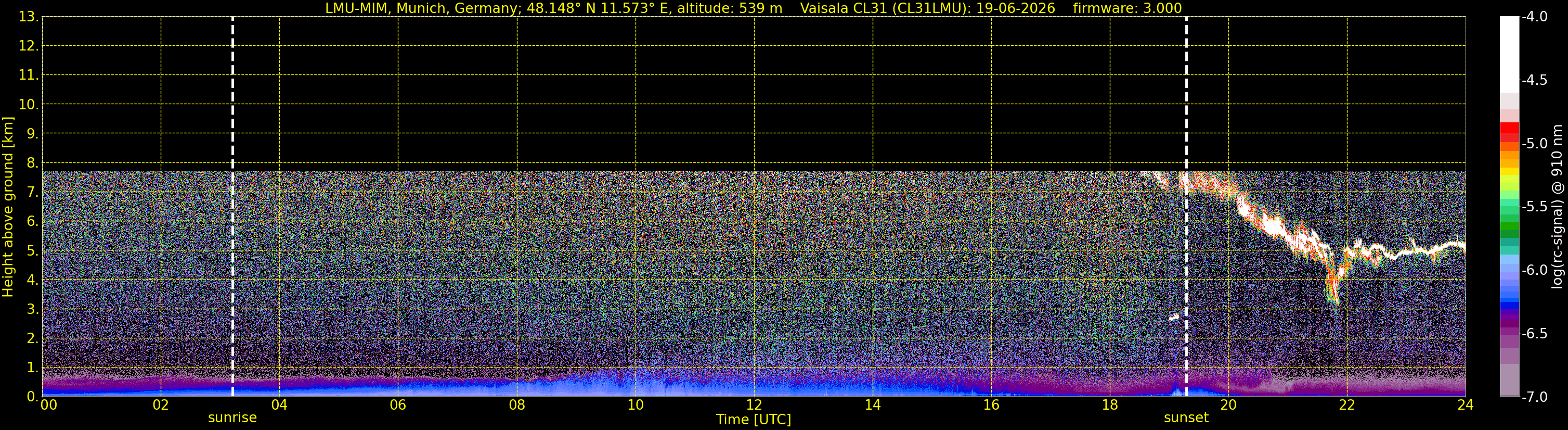Click the 12 tick label on time axis
Viewport: 1568px width, 430px height.
(x=754, y=405)
